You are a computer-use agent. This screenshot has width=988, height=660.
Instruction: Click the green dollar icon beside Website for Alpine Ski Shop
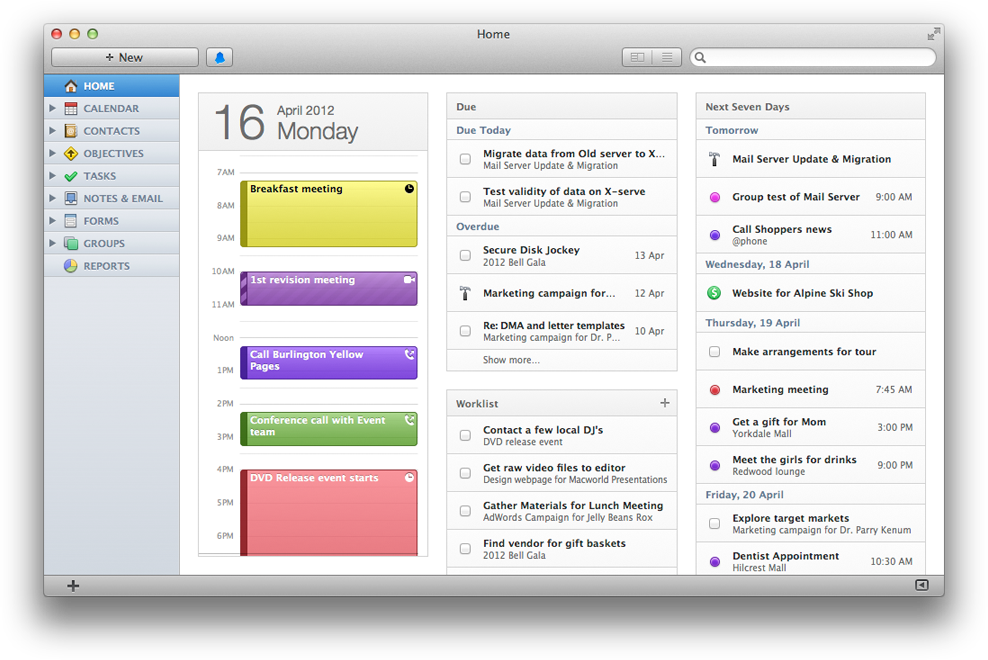pyautogui.click(x=714, y=292)
